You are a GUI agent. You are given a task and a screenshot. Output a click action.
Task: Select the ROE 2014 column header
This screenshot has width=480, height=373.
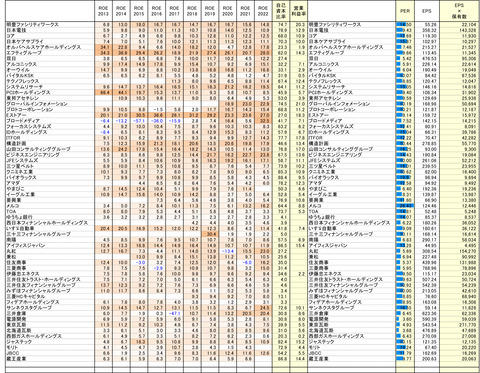[121, 11]
